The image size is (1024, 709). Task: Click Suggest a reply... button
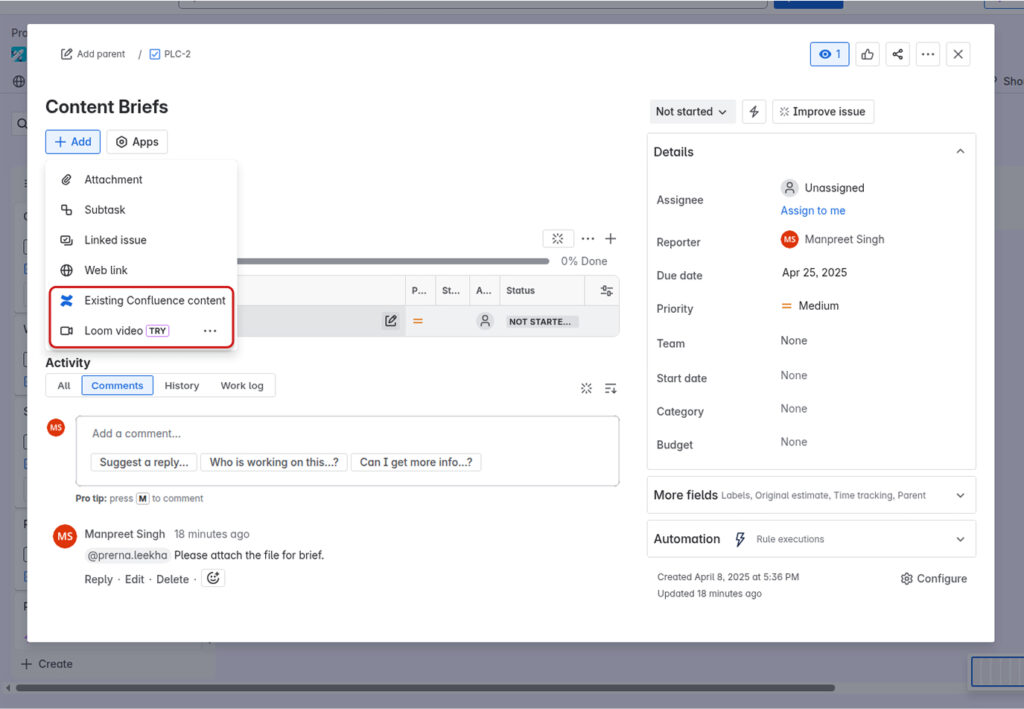[x=144, y=462]
